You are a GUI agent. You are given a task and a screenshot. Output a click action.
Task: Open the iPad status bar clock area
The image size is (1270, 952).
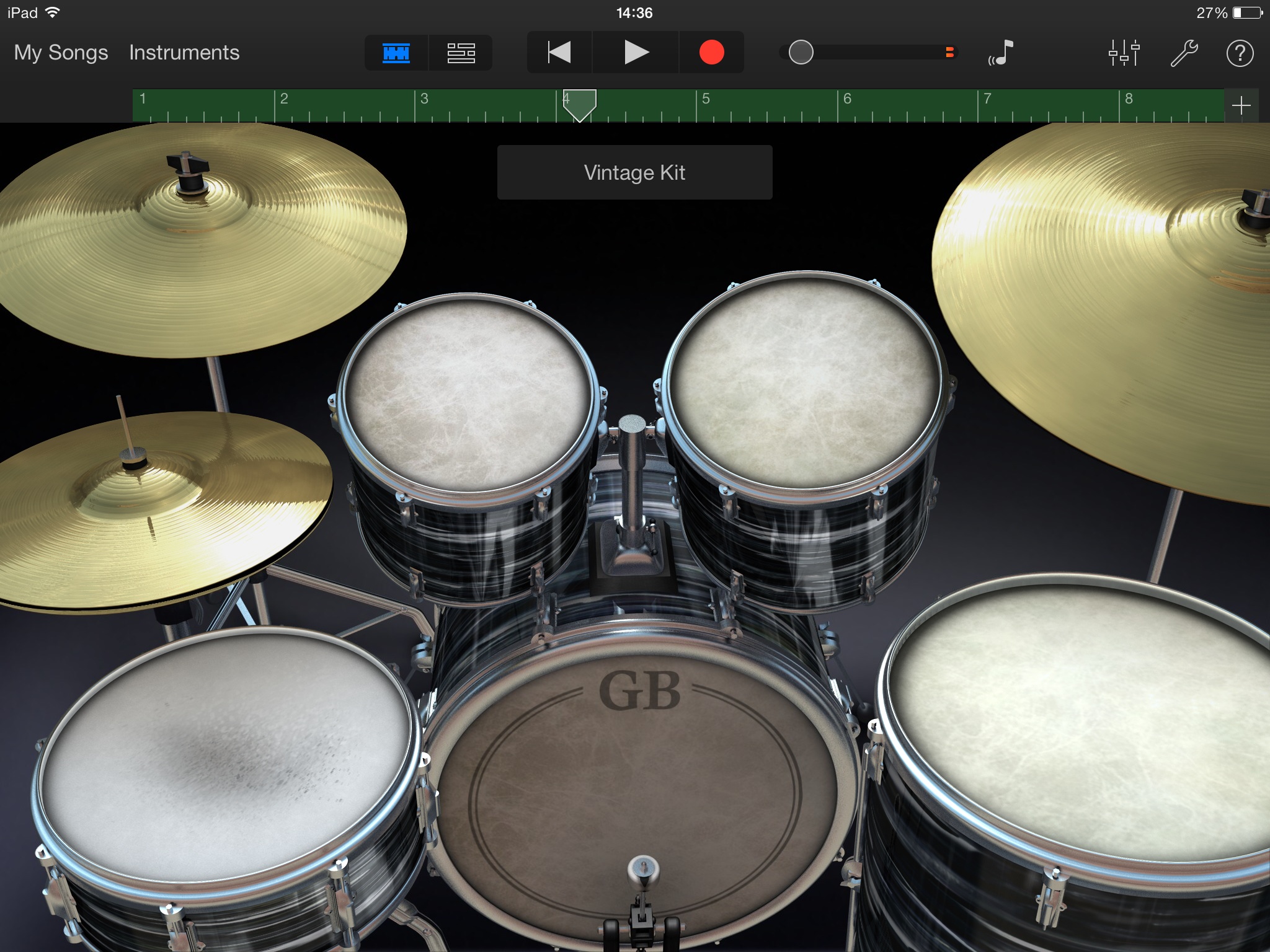[635, 11]
